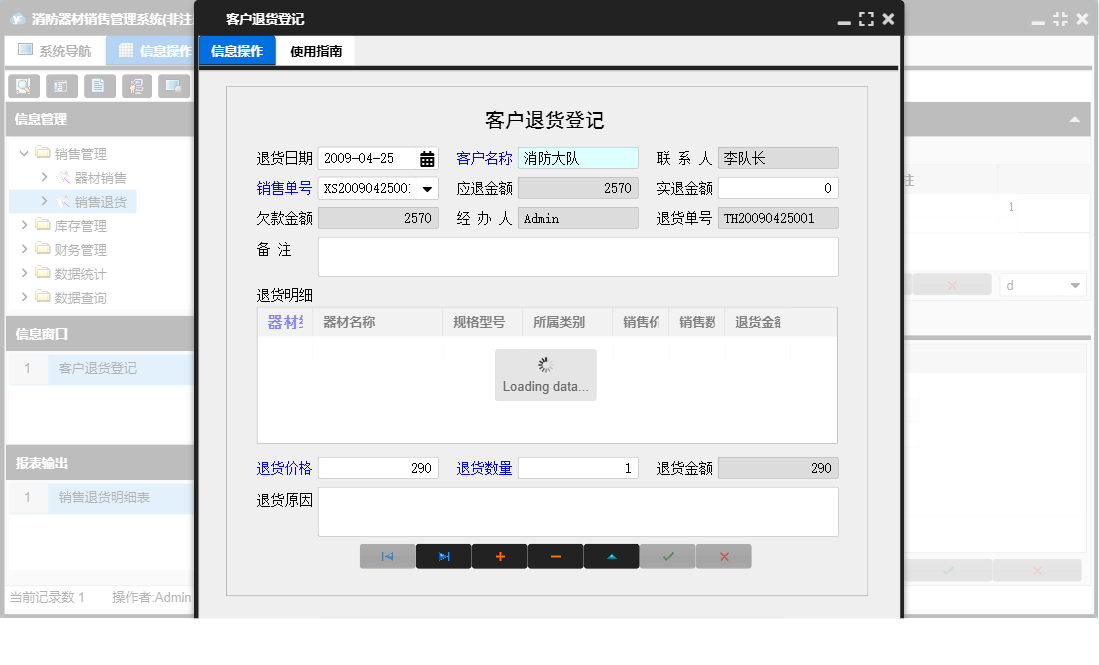Image resolution: width=1099 pixels, height=665 pixels.
Task: Click the first-record navigation icon
Action: (387, 556)
